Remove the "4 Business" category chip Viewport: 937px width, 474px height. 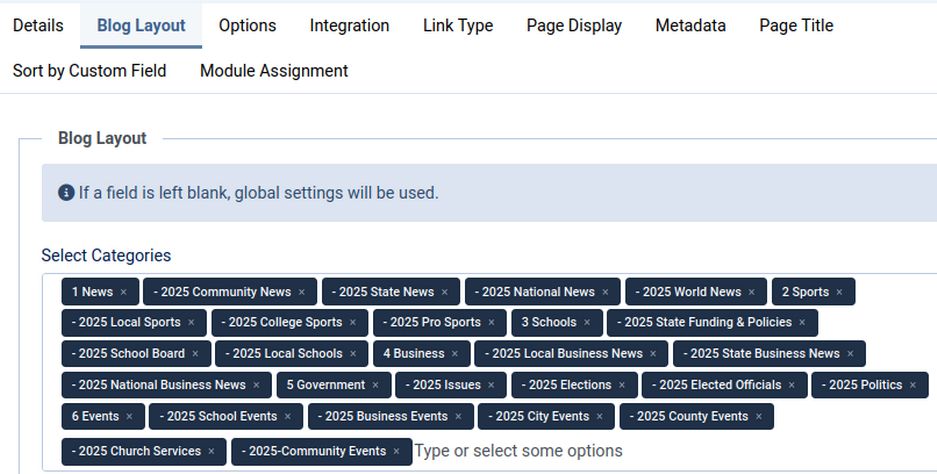click(x=455, y=354)
